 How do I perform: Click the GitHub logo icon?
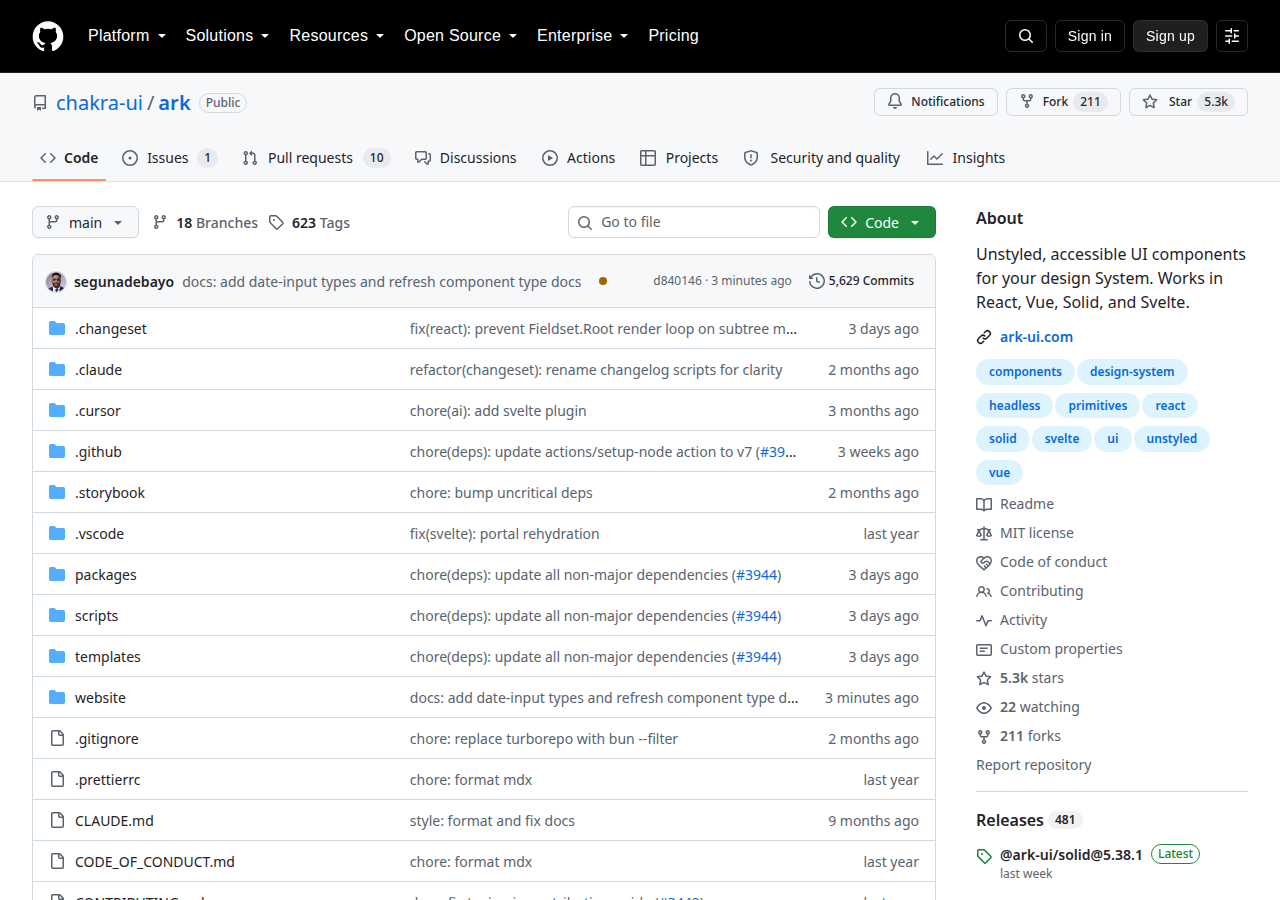(48, 36)
